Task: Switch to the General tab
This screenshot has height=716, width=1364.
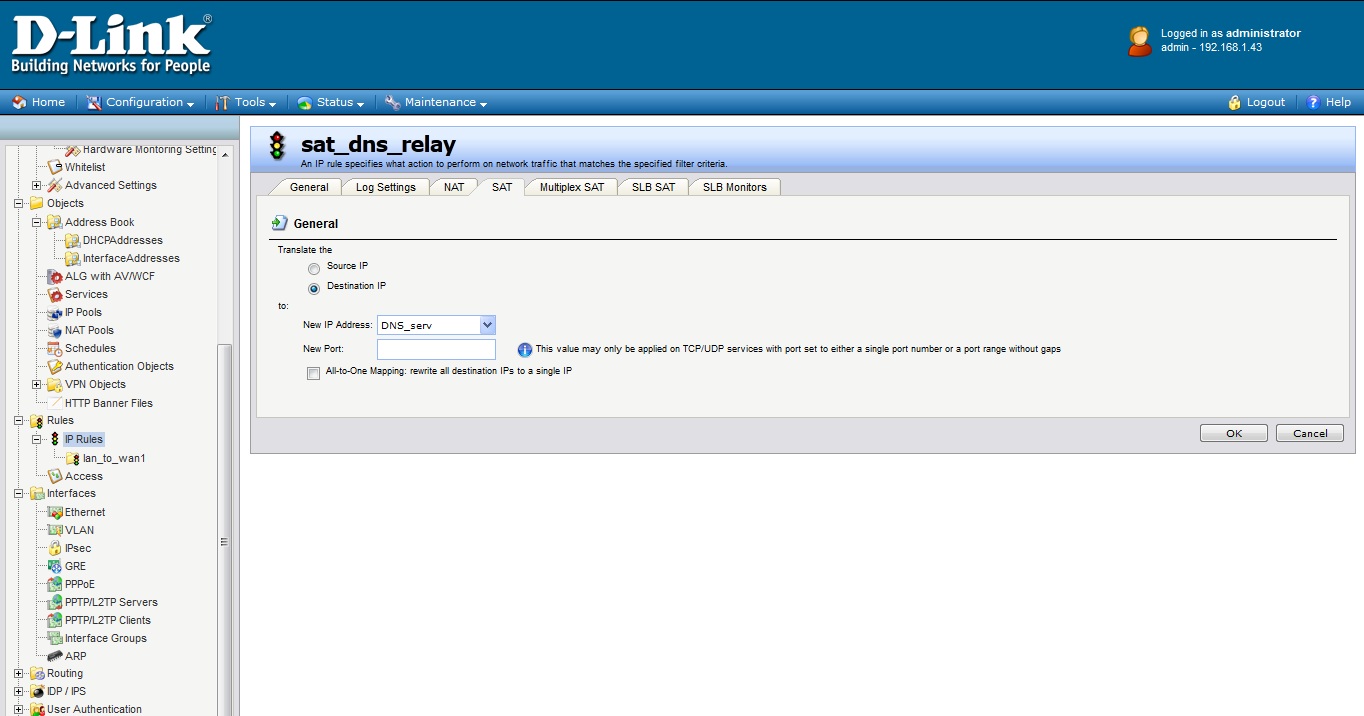Action: (308, 187)
